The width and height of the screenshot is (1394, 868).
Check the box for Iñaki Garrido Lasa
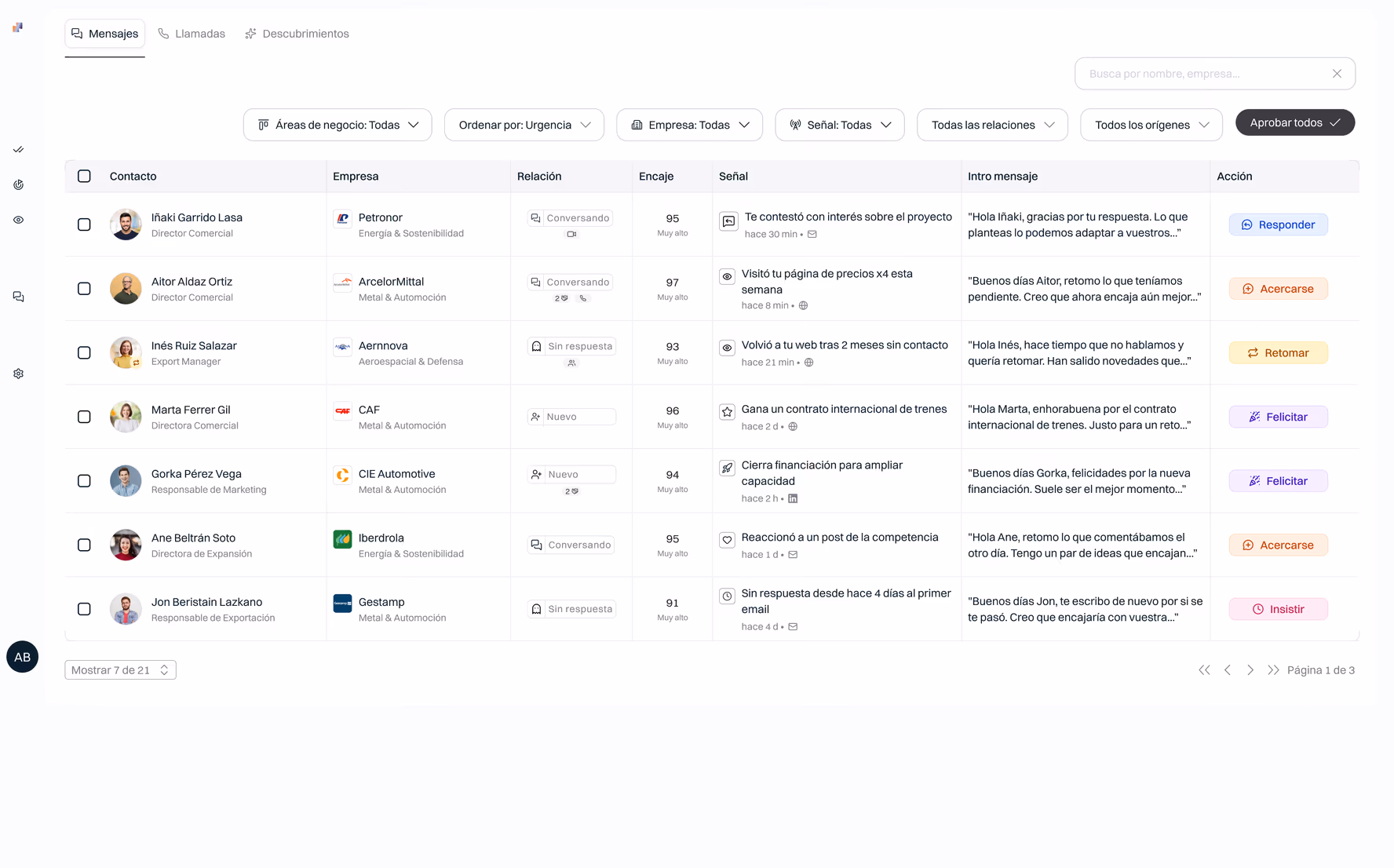coord(84,224)
